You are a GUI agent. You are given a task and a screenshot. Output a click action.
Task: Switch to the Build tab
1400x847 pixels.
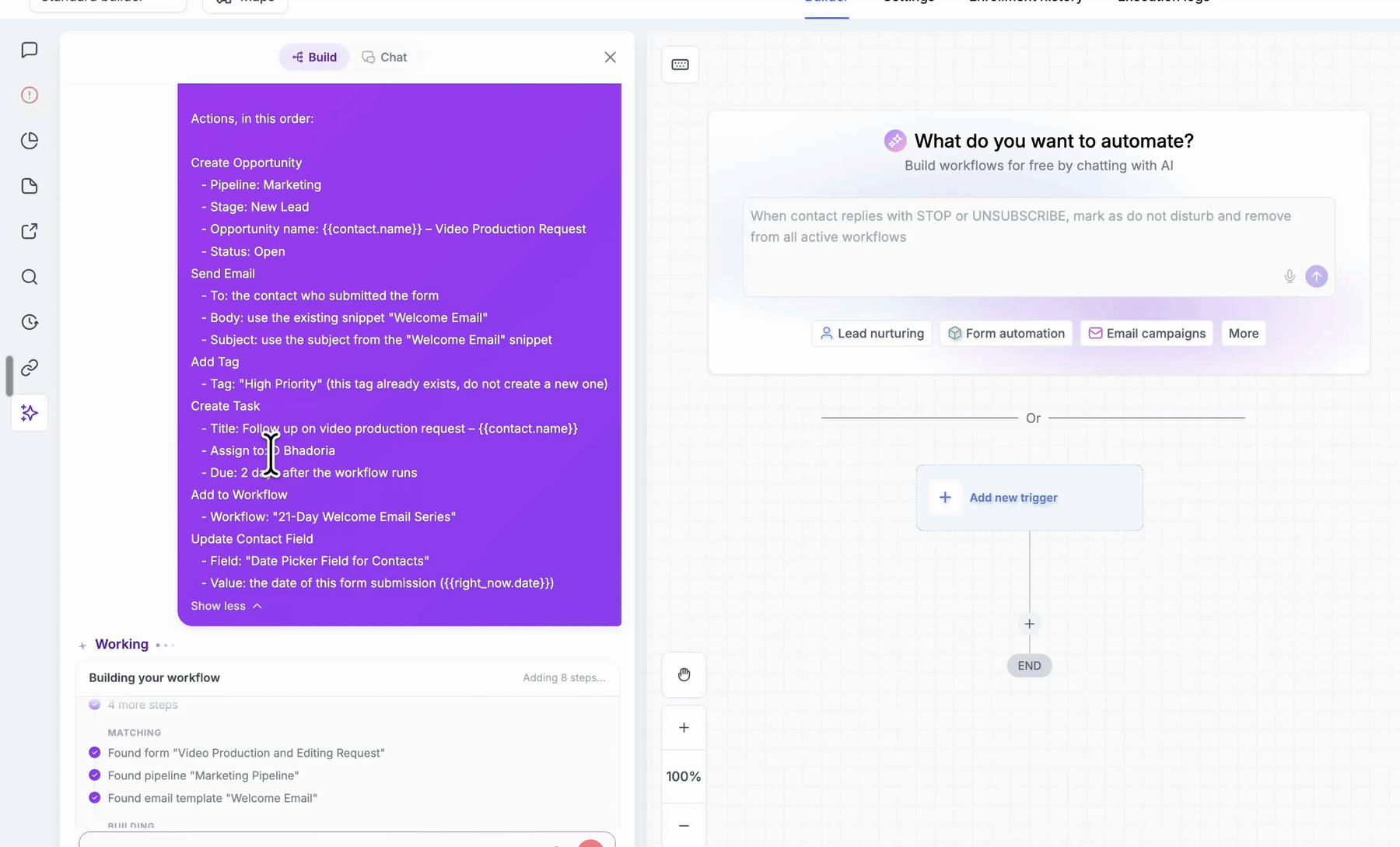pos(314,57)
